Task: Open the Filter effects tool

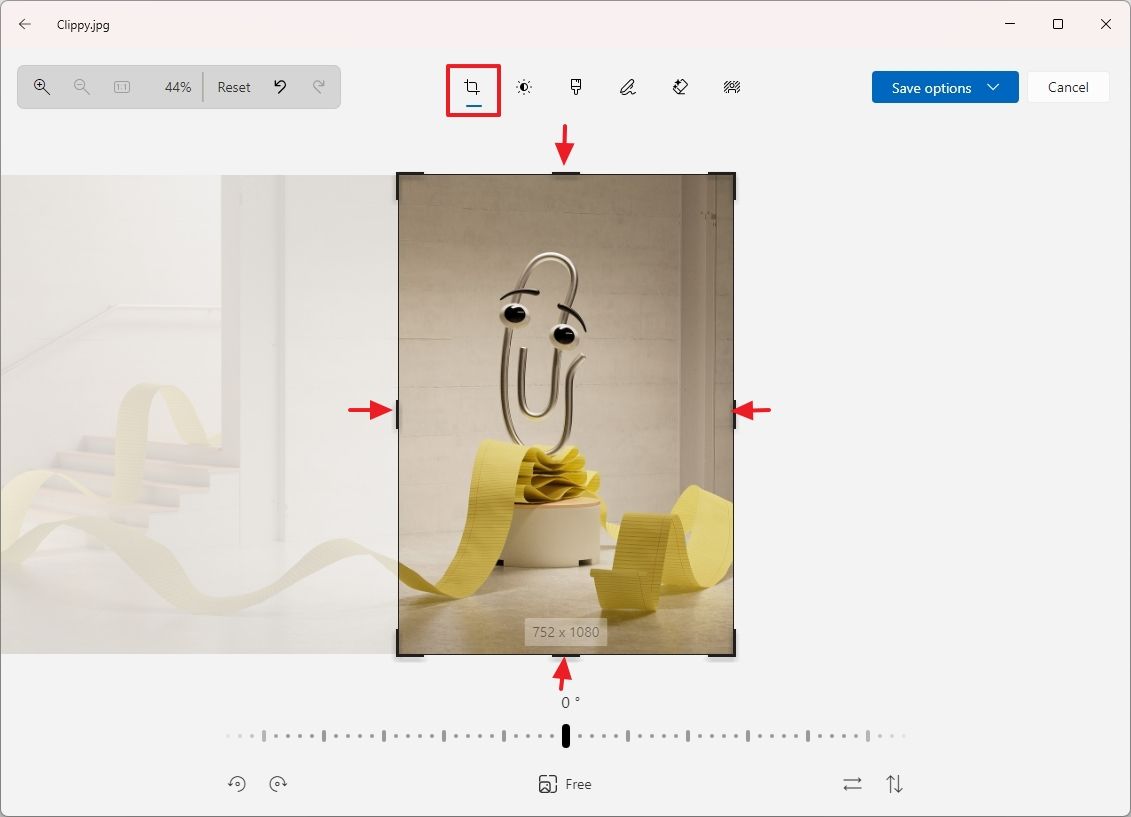Action: coord(576,87)
